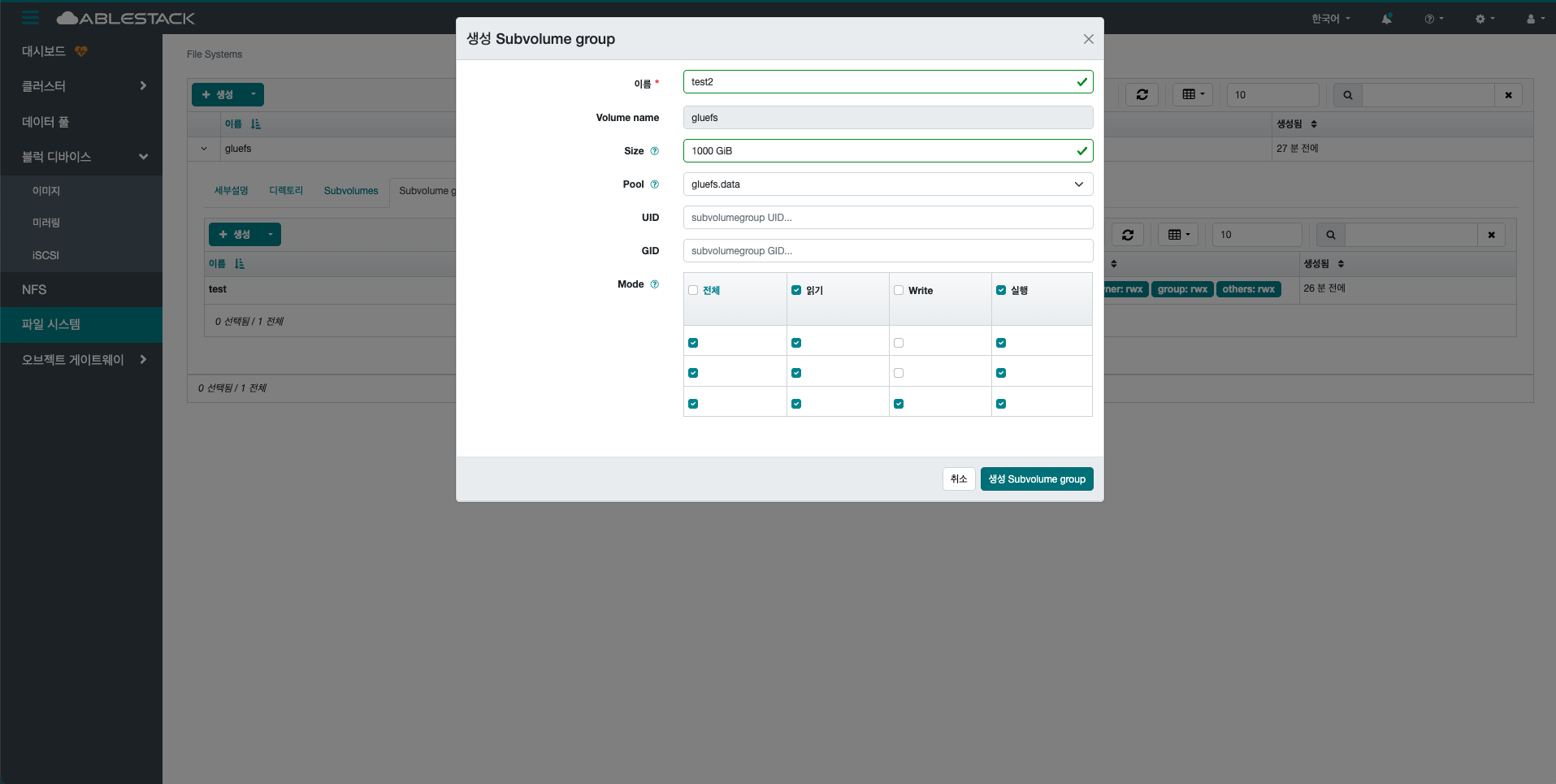Image resolution: width=1556 pixels, height=784 pixels.
Task: Open the Pool dropdown showing gluefs.data
Action: pyautogui.click(x=888, y=184)
